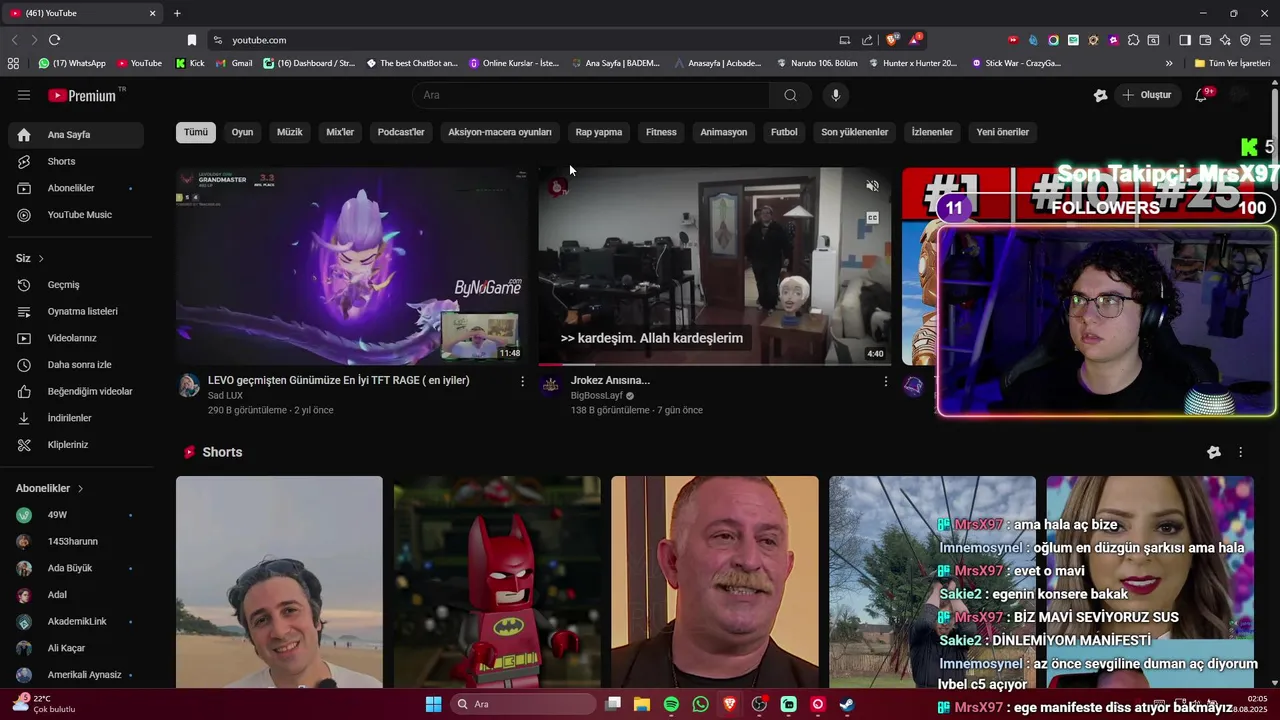Click the bookmark icon in address bar
The height and width of the screenshot is (720, 1280).
click(192, 40)
